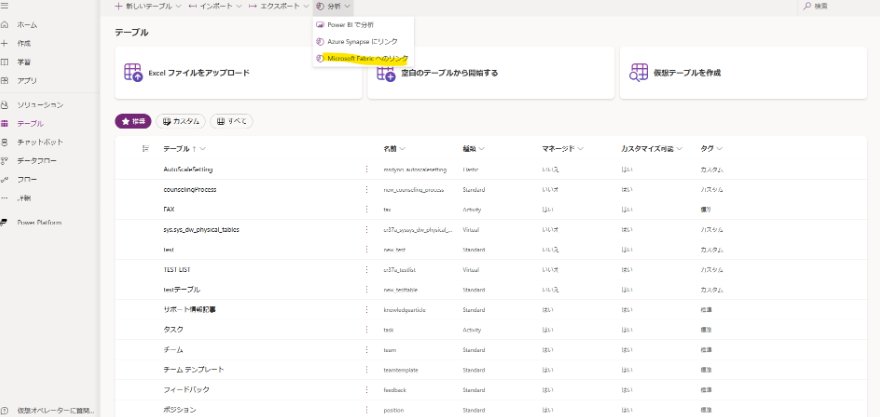The height and width of the screenshot is (417, 880).
Task: Select the カスタム filter pill
Action: 180,121
